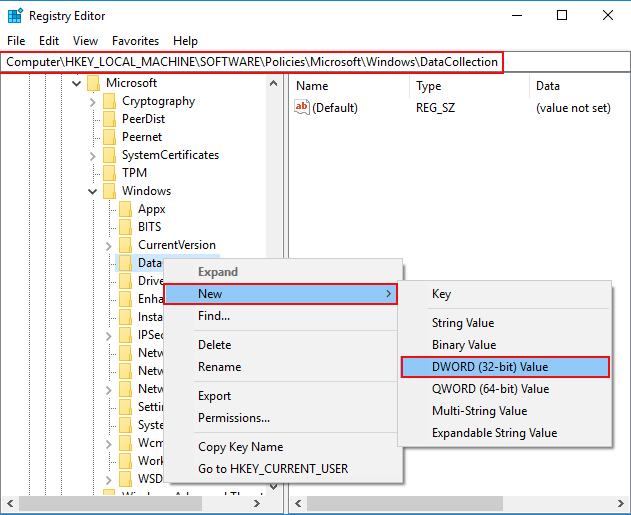Click the SystemCertificates folder icon
The height and width of the screenshot is (515, 631).
(109, 155)
